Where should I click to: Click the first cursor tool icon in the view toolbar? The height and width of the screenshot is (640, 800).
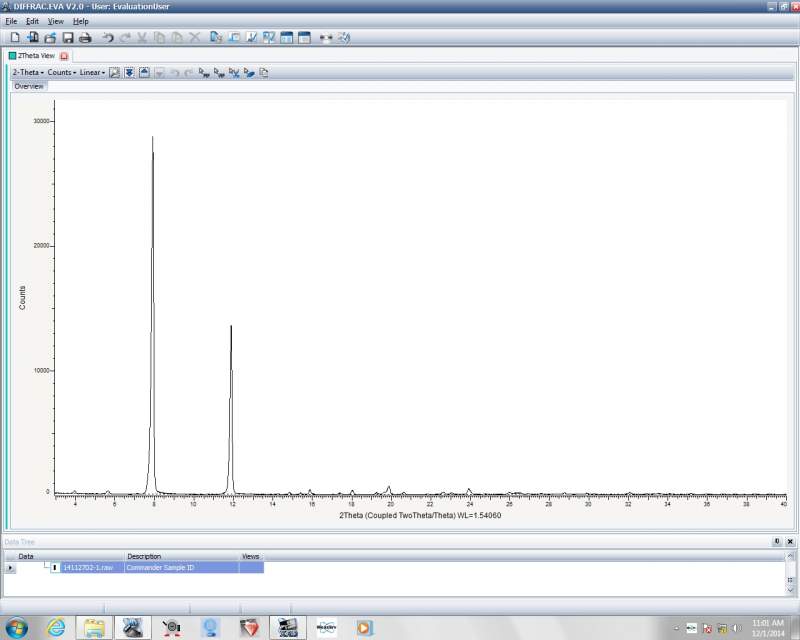[x=204, y=72]
